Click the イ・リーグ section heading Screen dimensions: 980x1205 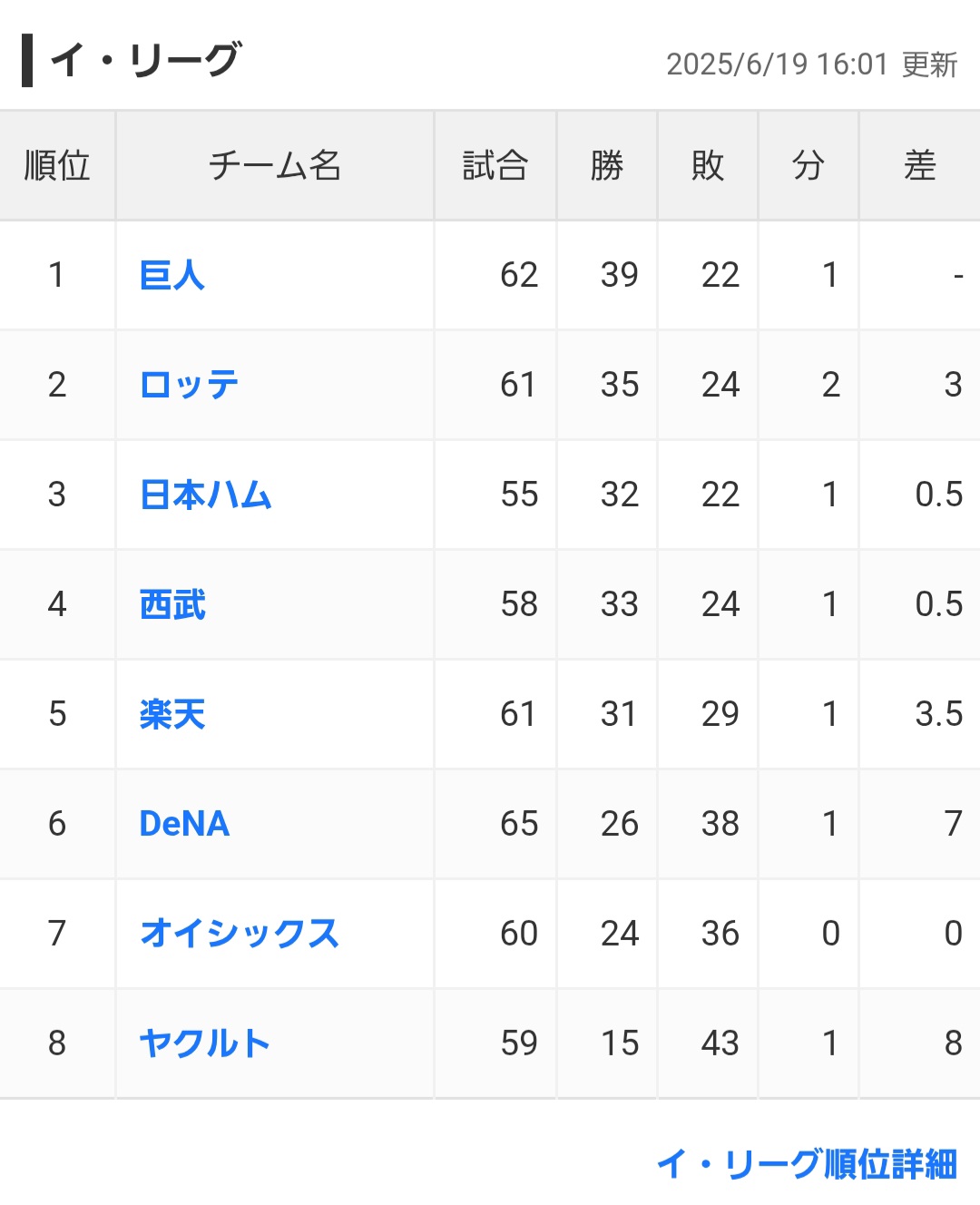tap(145, 61)
